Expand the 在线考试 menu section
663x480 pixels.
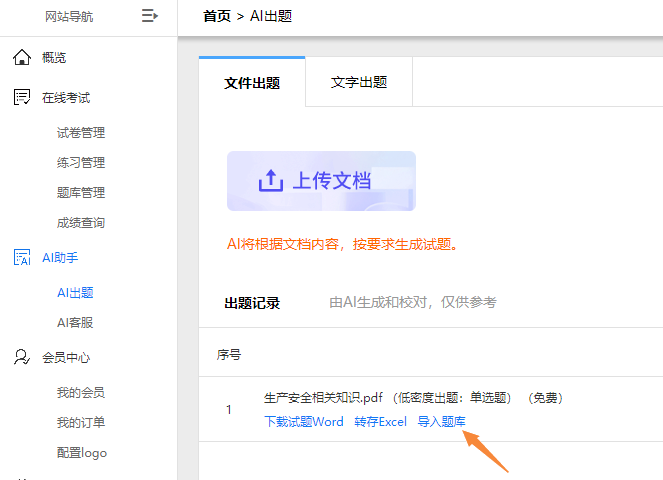coord(66,98)
